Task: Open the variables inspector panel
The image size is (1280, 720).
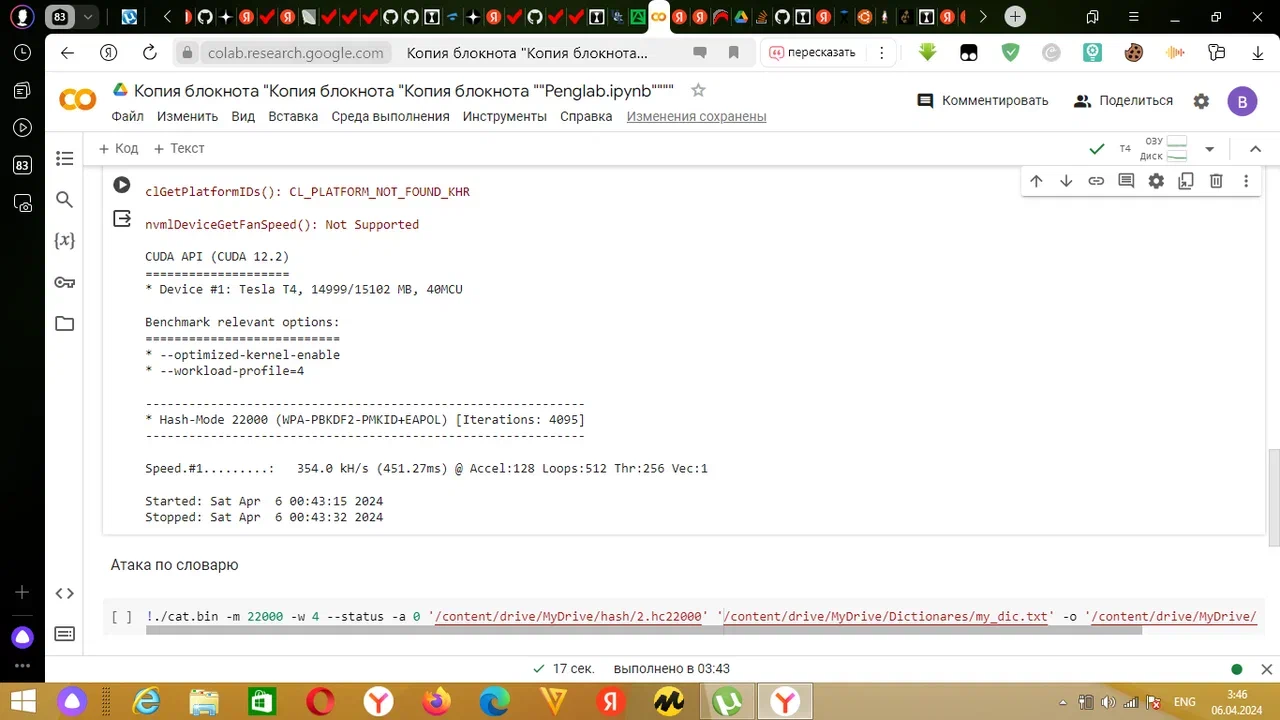Action: pos(64,240)
